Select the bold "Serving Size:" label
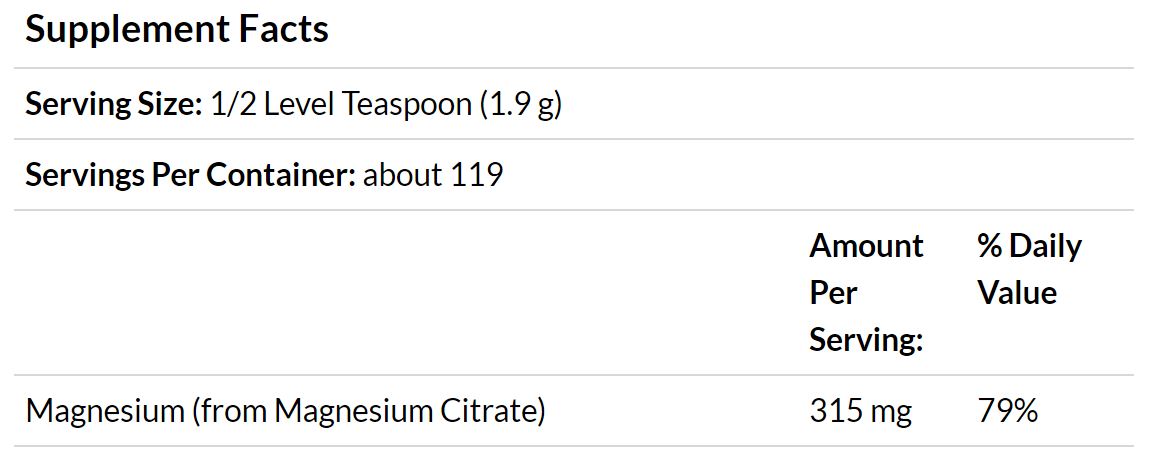1154x461 pixels. [x=113, y=105]
